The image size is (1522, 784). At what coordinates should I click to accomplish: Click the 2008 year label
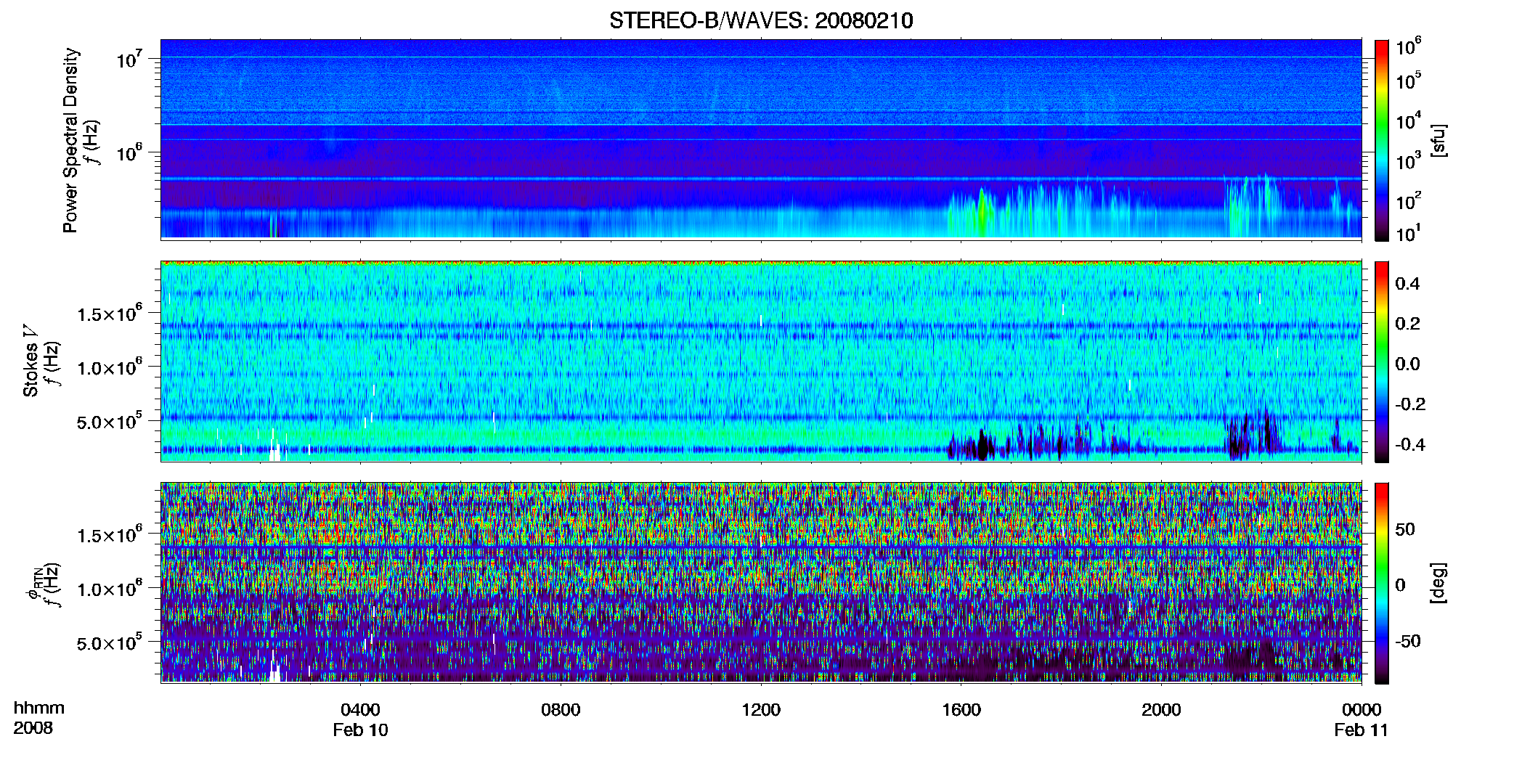(x=33, y=727)
